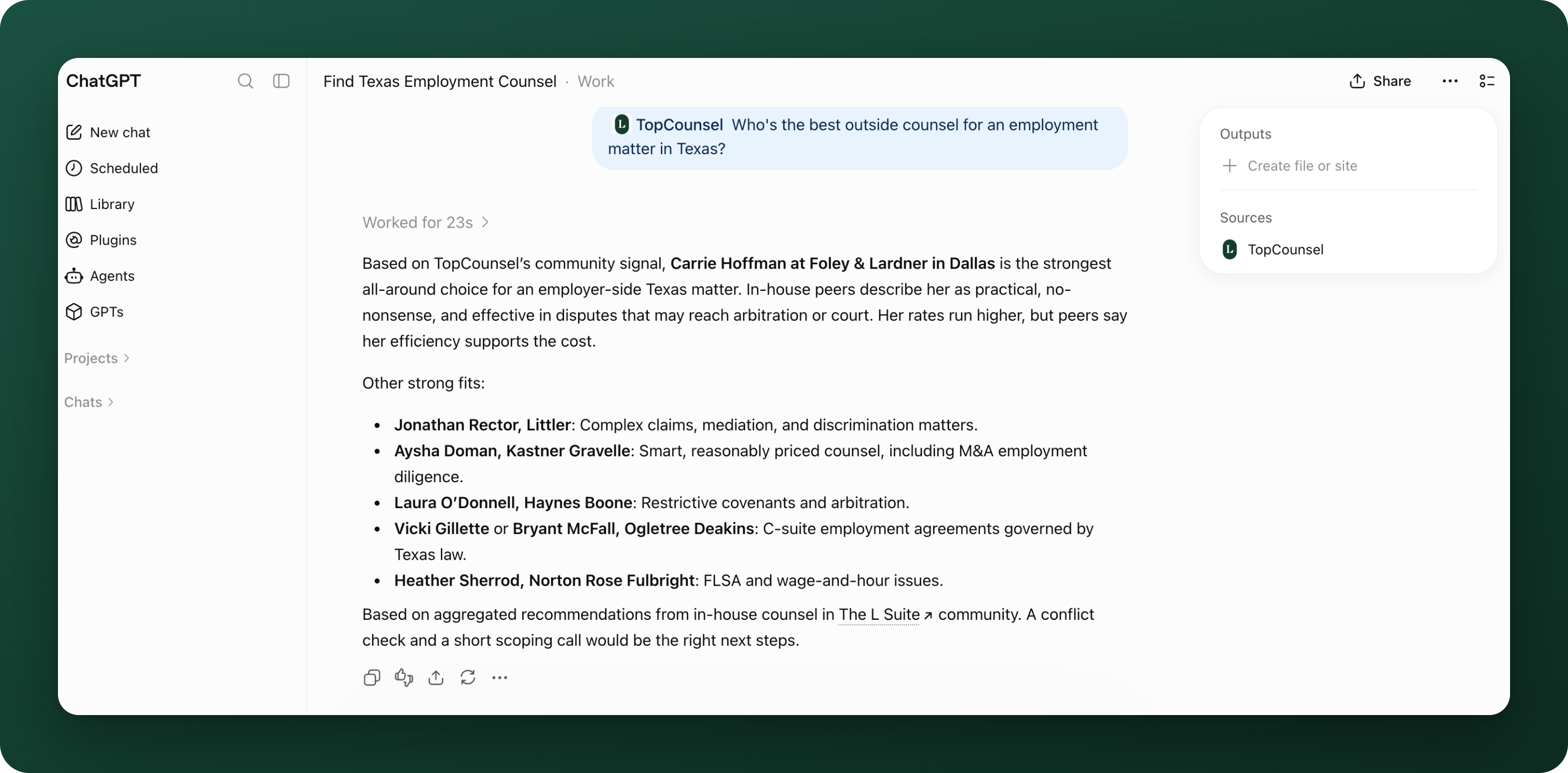Start a New chat

click(108, 132)
